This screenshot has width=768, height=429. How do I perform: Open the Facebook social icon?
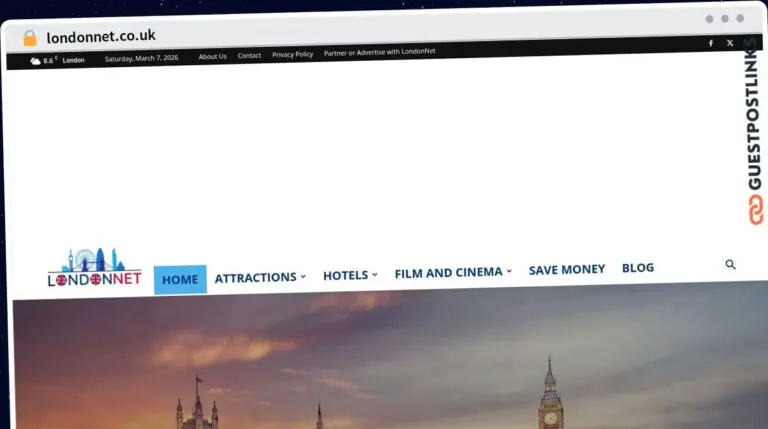(x=711, y=43)
